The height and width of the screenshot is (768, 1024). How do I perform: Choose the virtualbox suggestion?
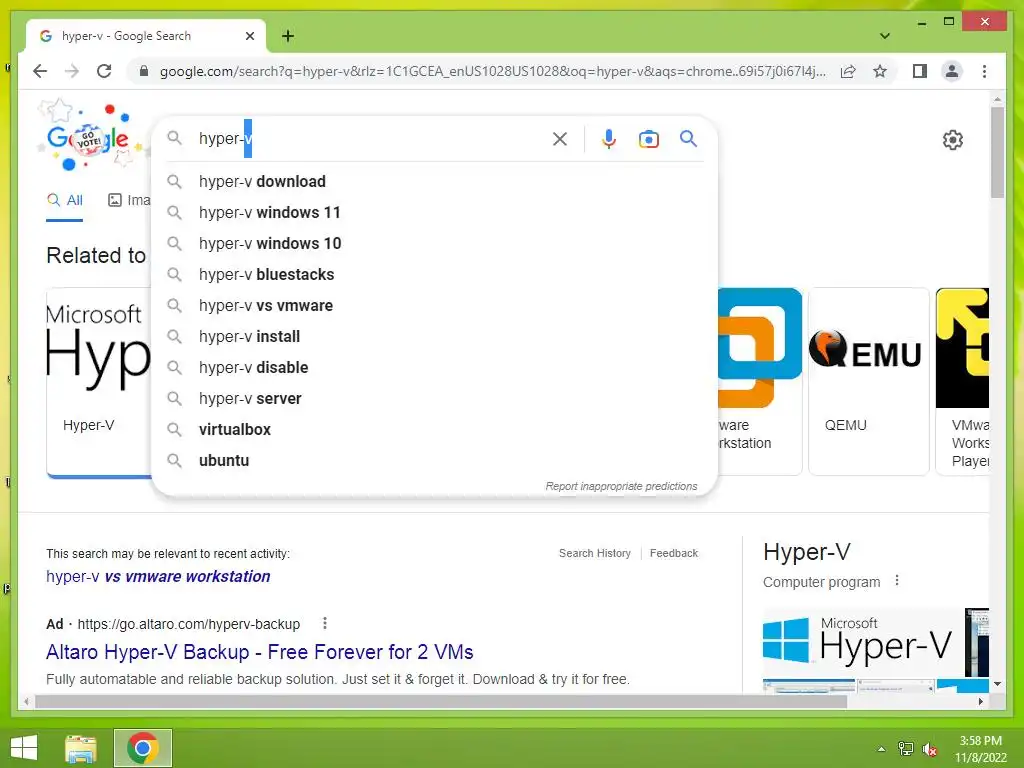click(x=434, y=430)
